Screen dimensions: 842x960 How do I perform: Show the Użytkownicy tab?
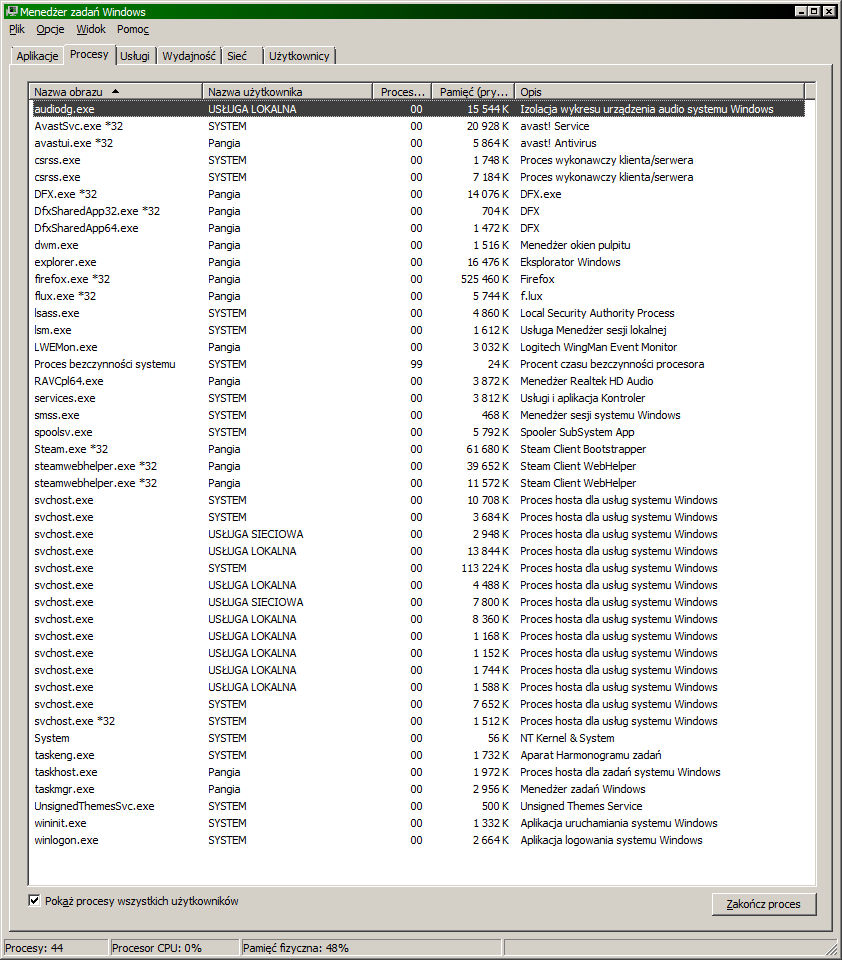(299, 56)
